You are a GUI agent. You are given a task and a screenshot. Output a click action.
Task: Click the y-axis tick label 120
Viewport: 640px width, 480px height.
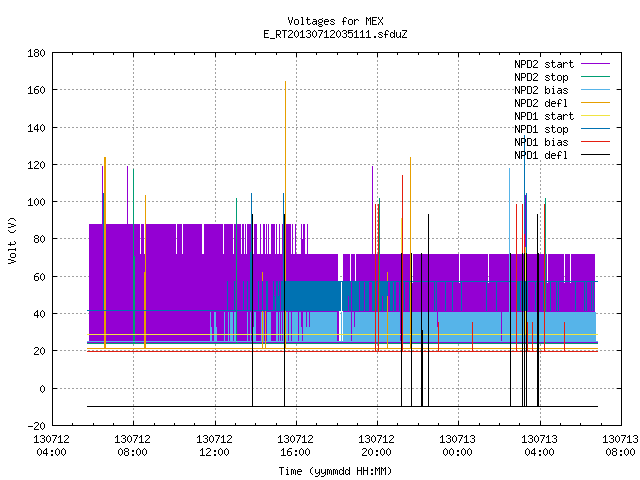point(36,165)
